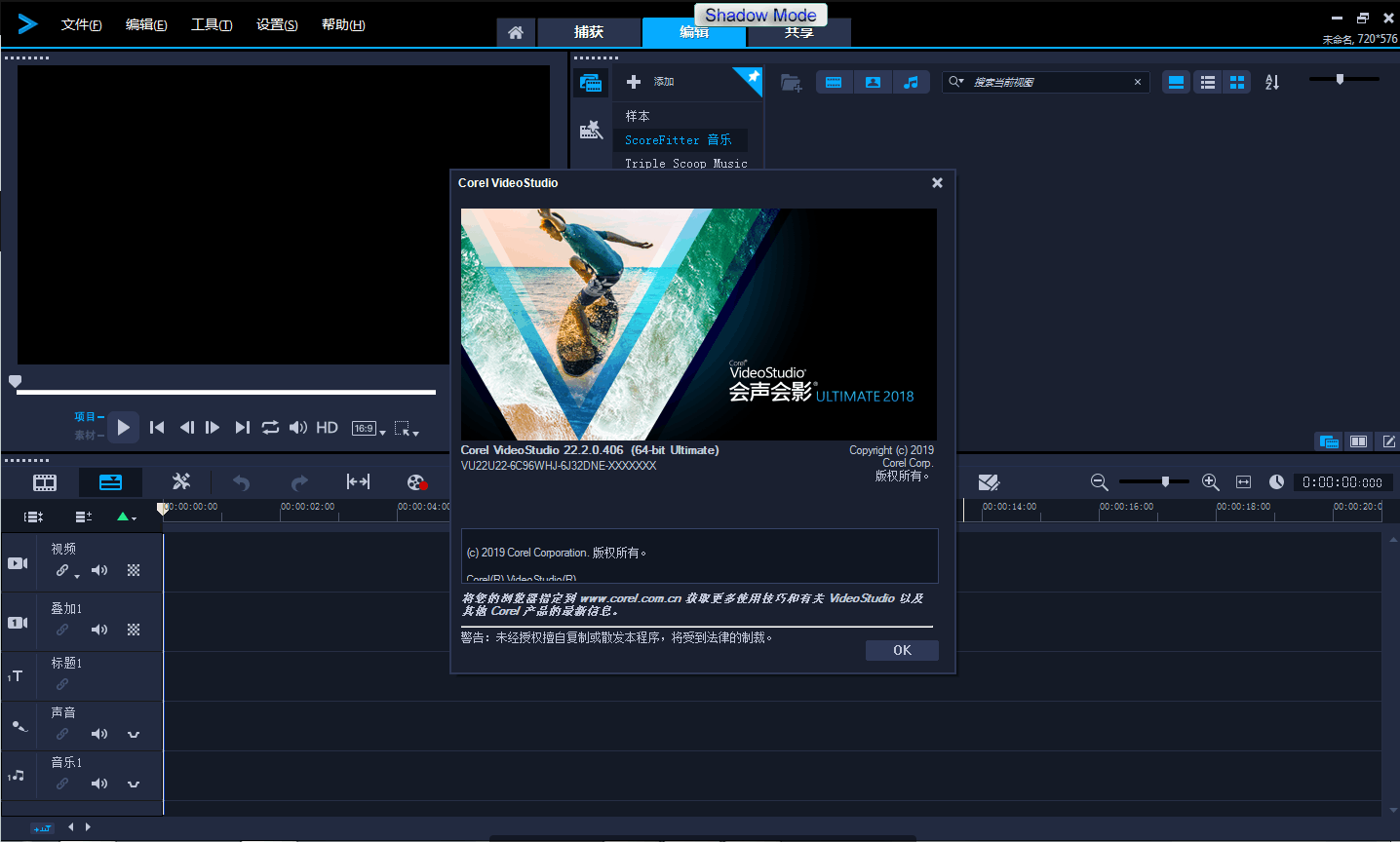Open the customize toolbar tools icon
1400x842 pixels.
point(181,482)
